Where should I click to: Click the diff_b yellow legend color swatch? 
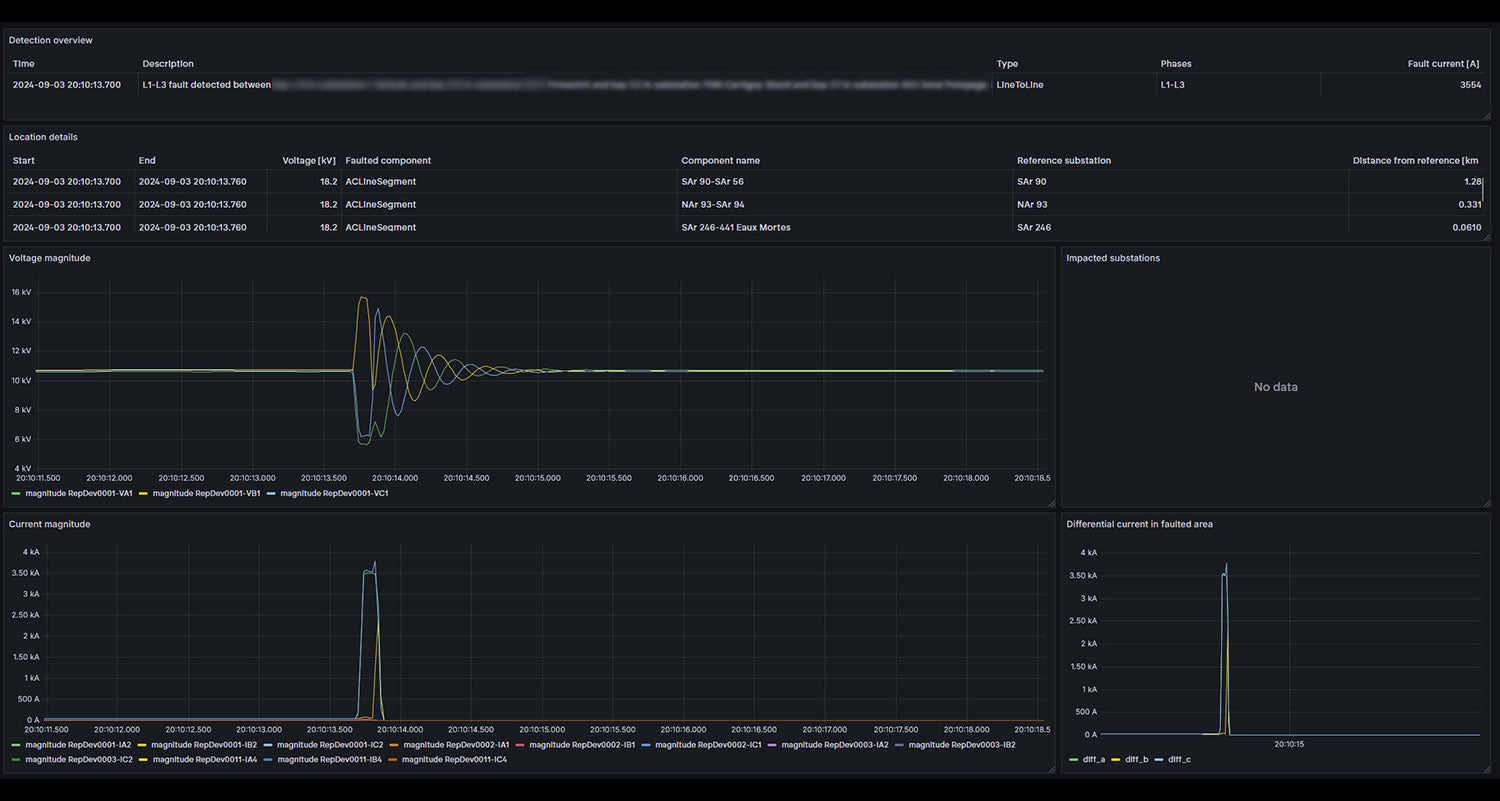pyautogui.click(x=1115, y=759)
